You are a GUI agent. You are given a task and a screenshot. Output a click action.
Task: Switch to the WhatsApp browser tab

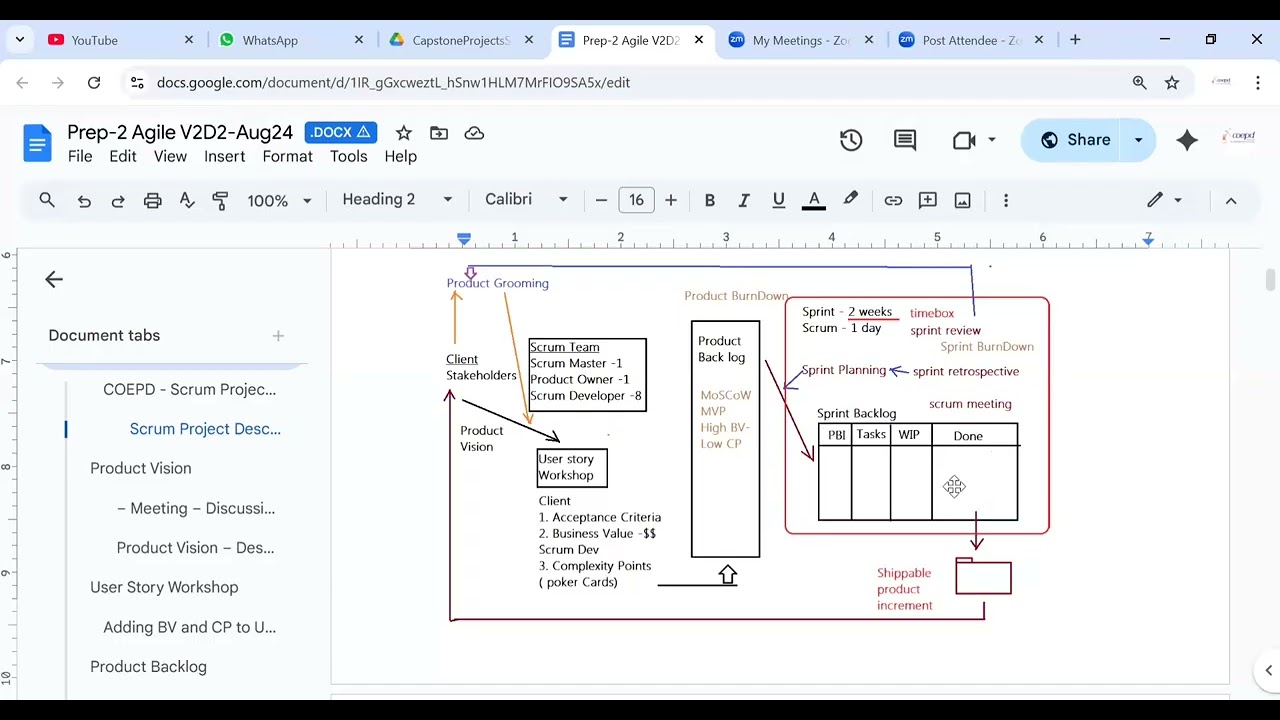(x=292, y=40)
